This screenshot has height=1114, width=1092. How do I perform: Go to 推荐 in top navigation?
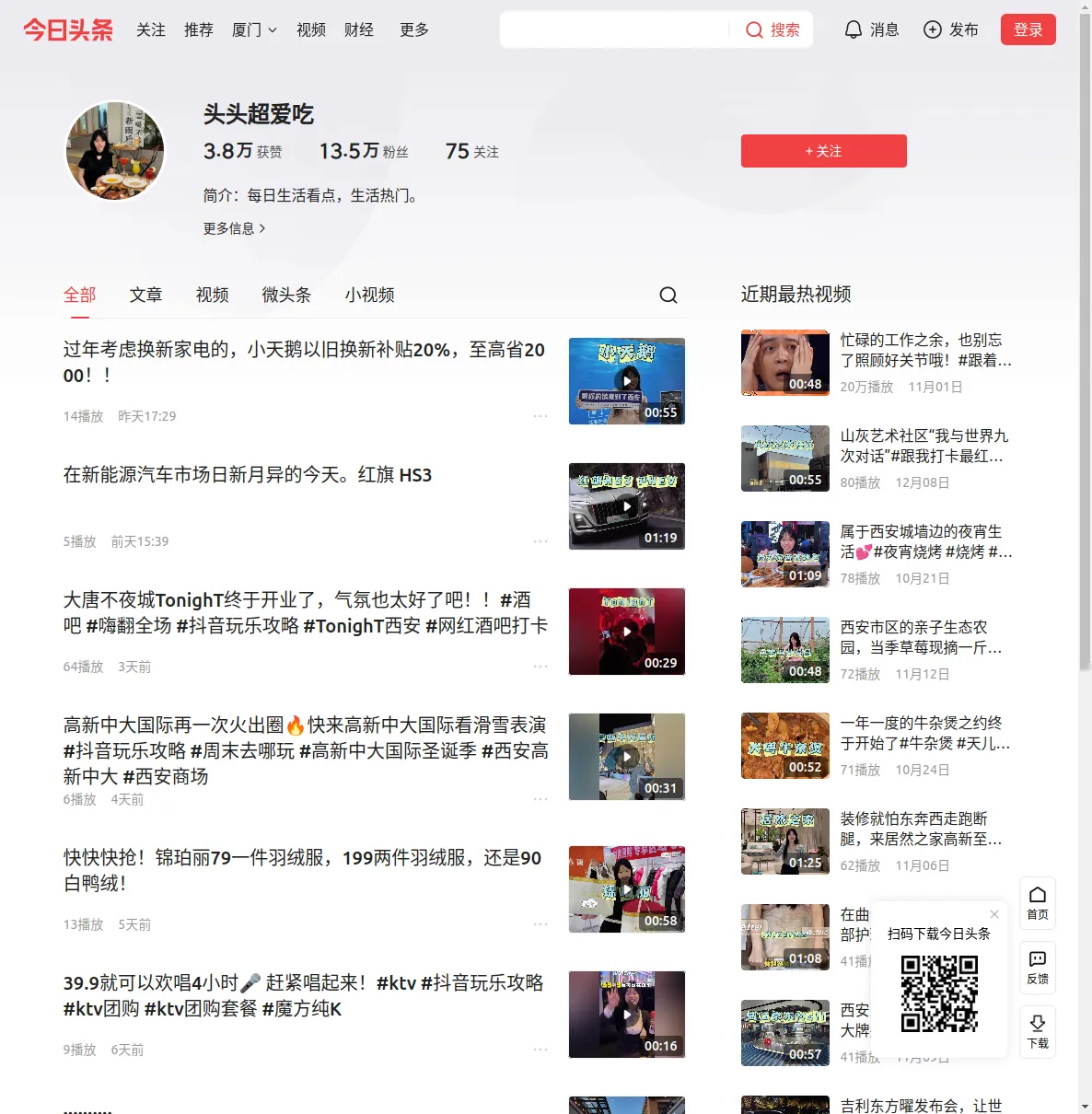[199, 30]
